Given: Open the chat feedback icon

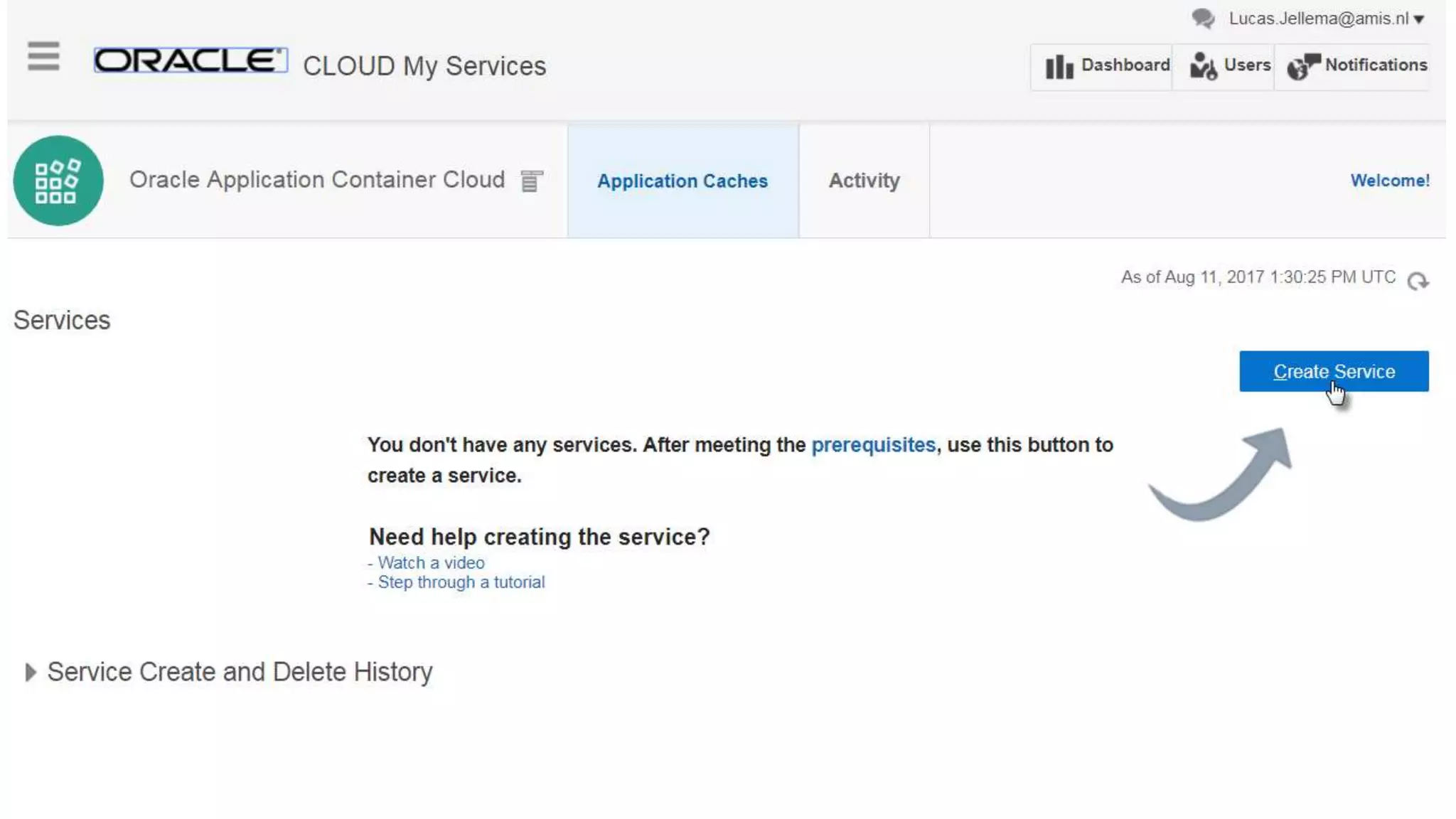Looking at the screenshot, I should coord(1203,18).
